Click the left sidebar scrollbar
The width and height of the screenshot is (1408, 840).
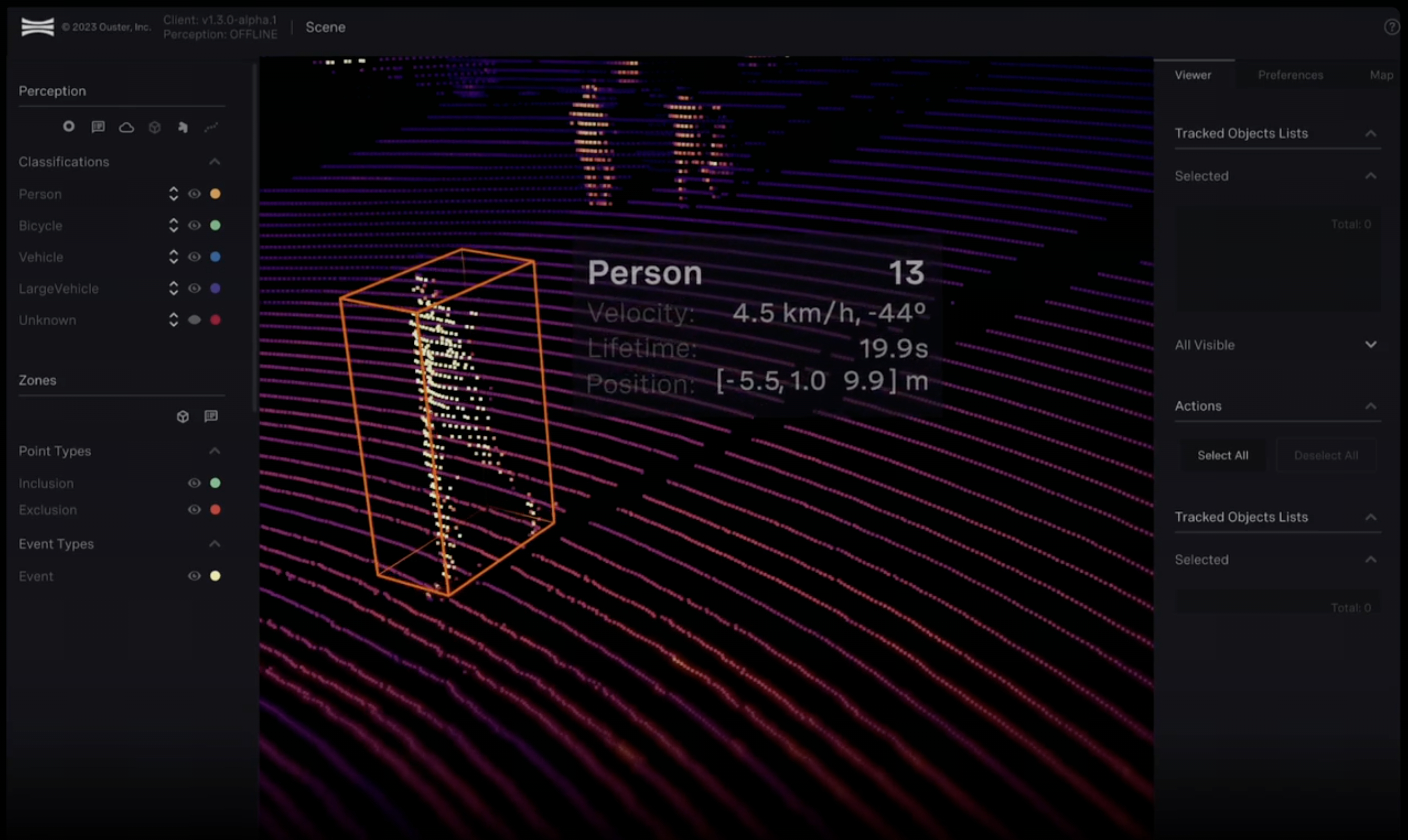tap(255, 238)
